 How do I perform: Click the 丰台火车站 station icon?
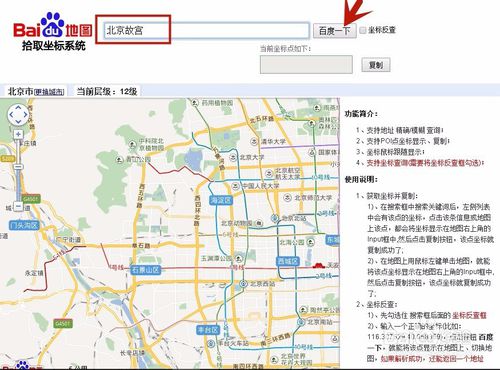tap(211, 343)
